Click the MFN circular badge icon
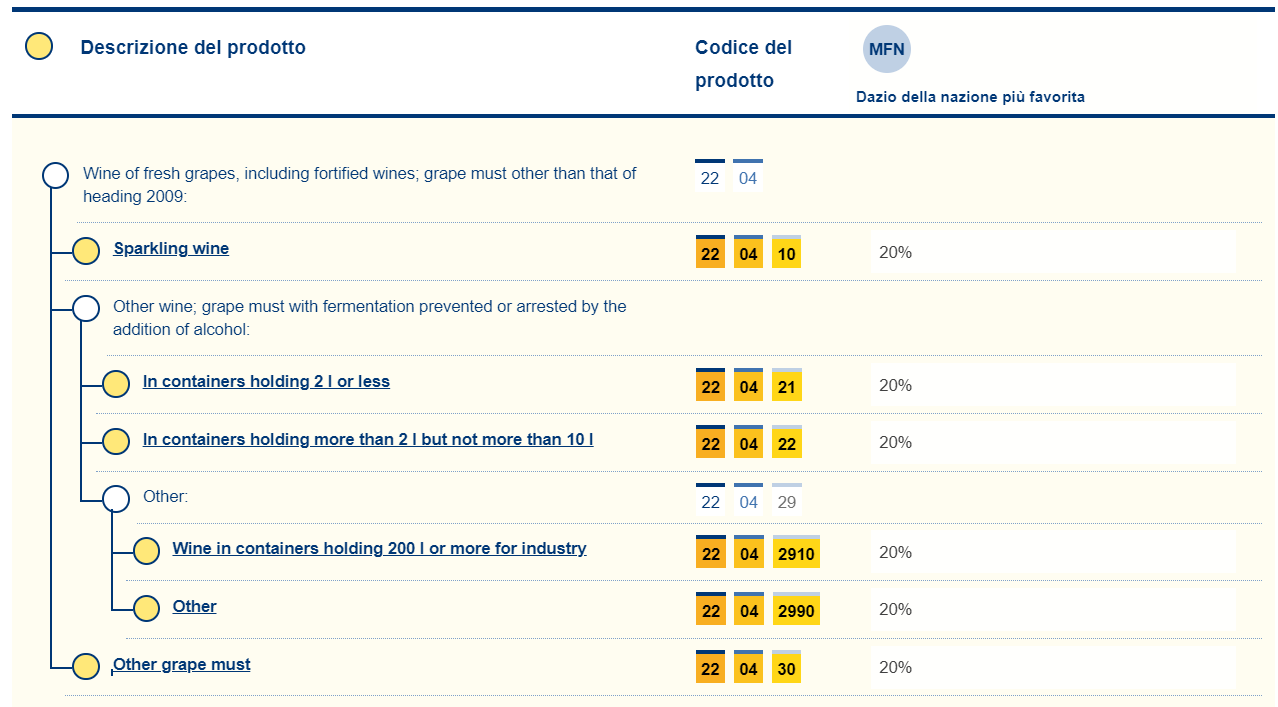Viewport: 1278px width, 707px height. pos(886,48)
